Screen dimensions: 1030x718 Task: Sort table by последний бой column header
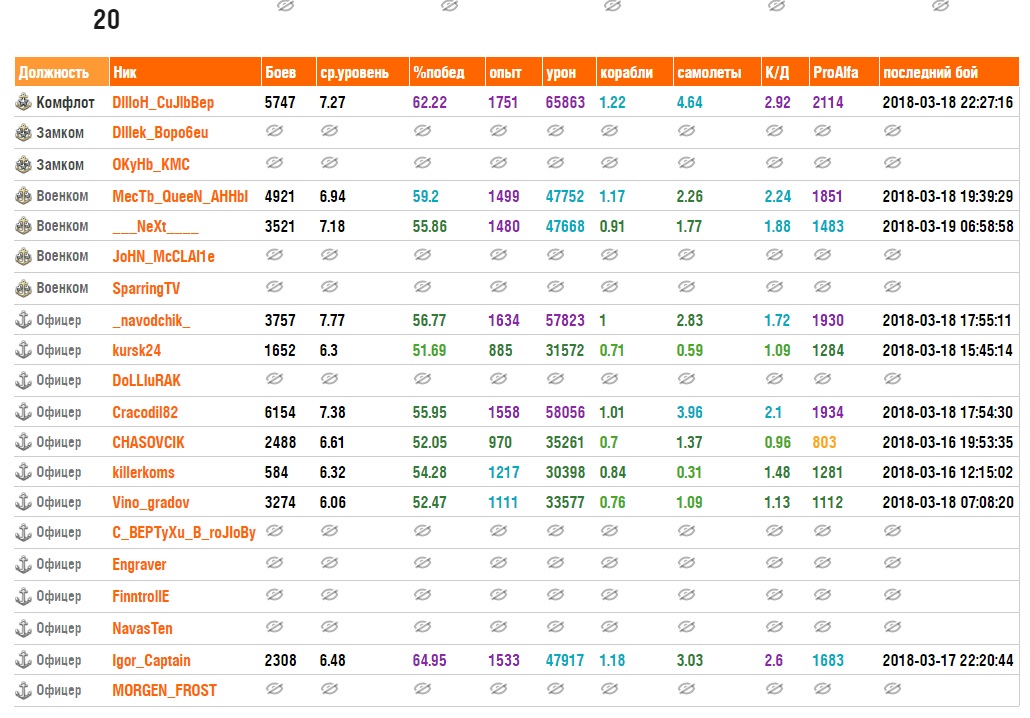click(949, 72)
